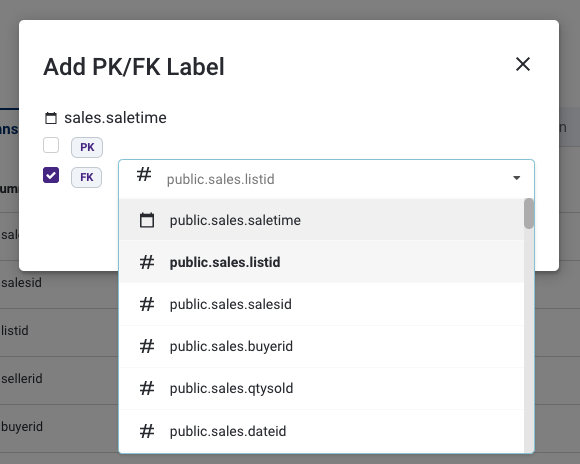Click hash icon beside public.sales.qtysold

(x=147, y=388)
